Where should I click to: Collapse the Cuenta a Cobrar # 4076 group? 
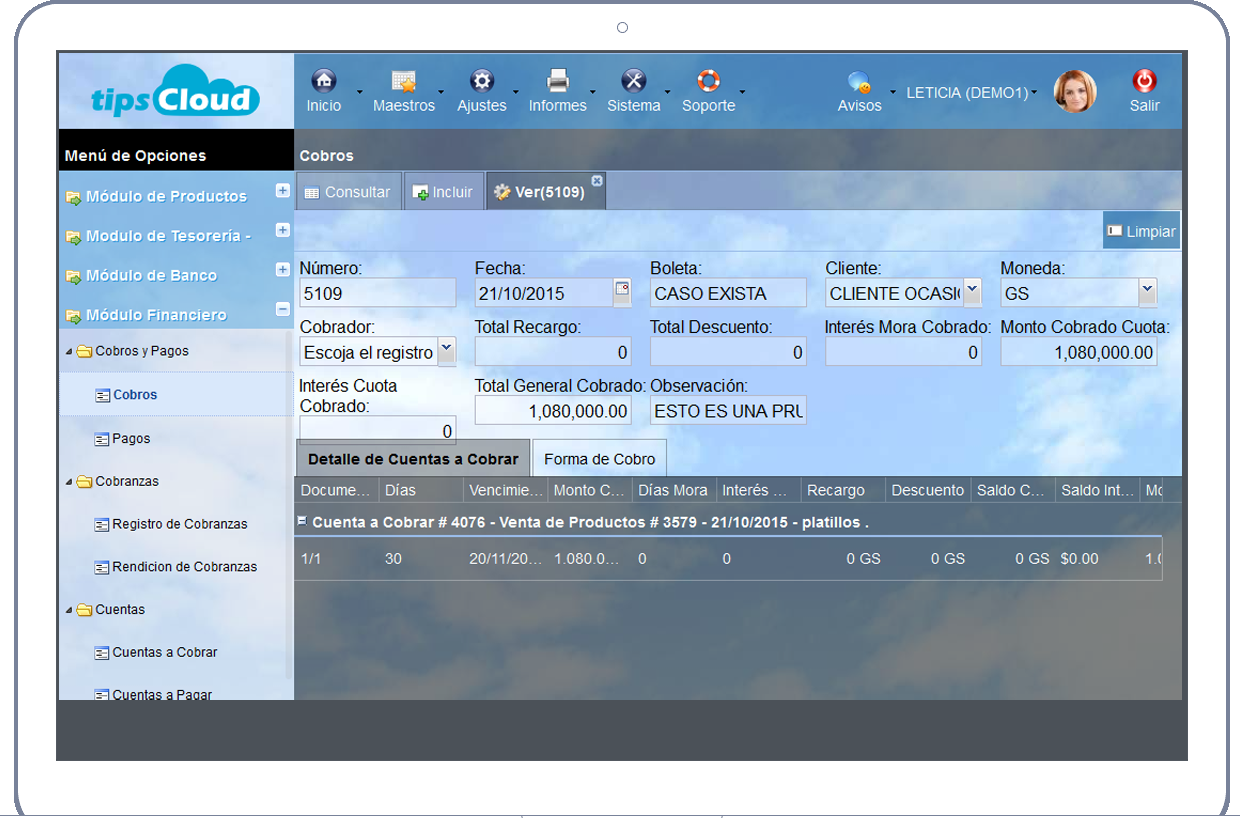point(302,521)
